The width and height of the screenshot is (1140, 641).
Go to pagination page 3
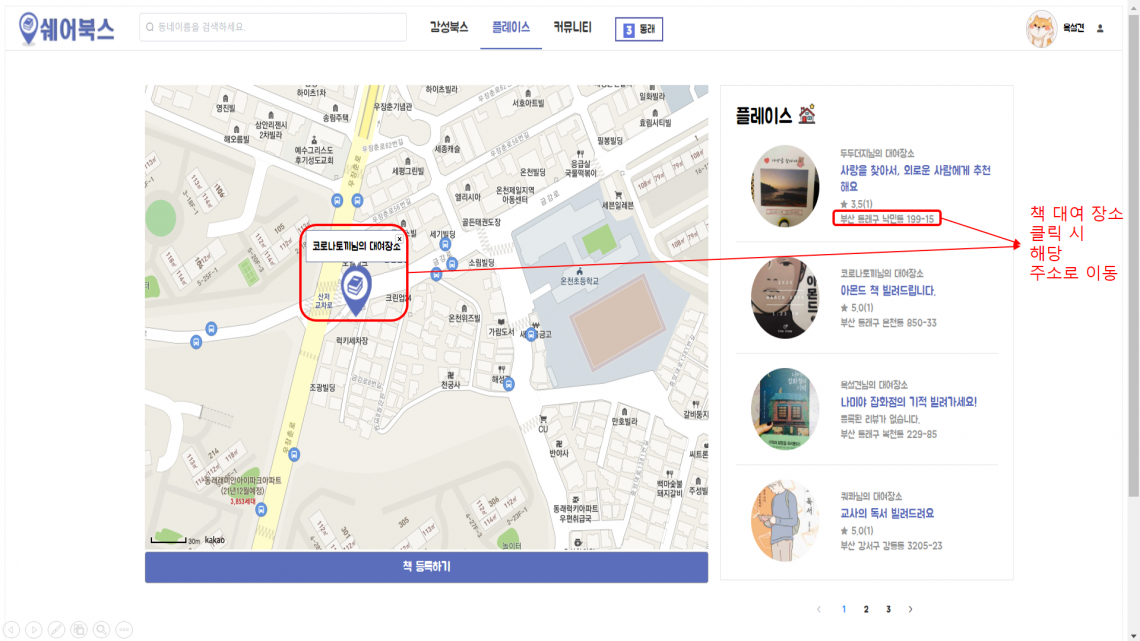tap(888, 609)
